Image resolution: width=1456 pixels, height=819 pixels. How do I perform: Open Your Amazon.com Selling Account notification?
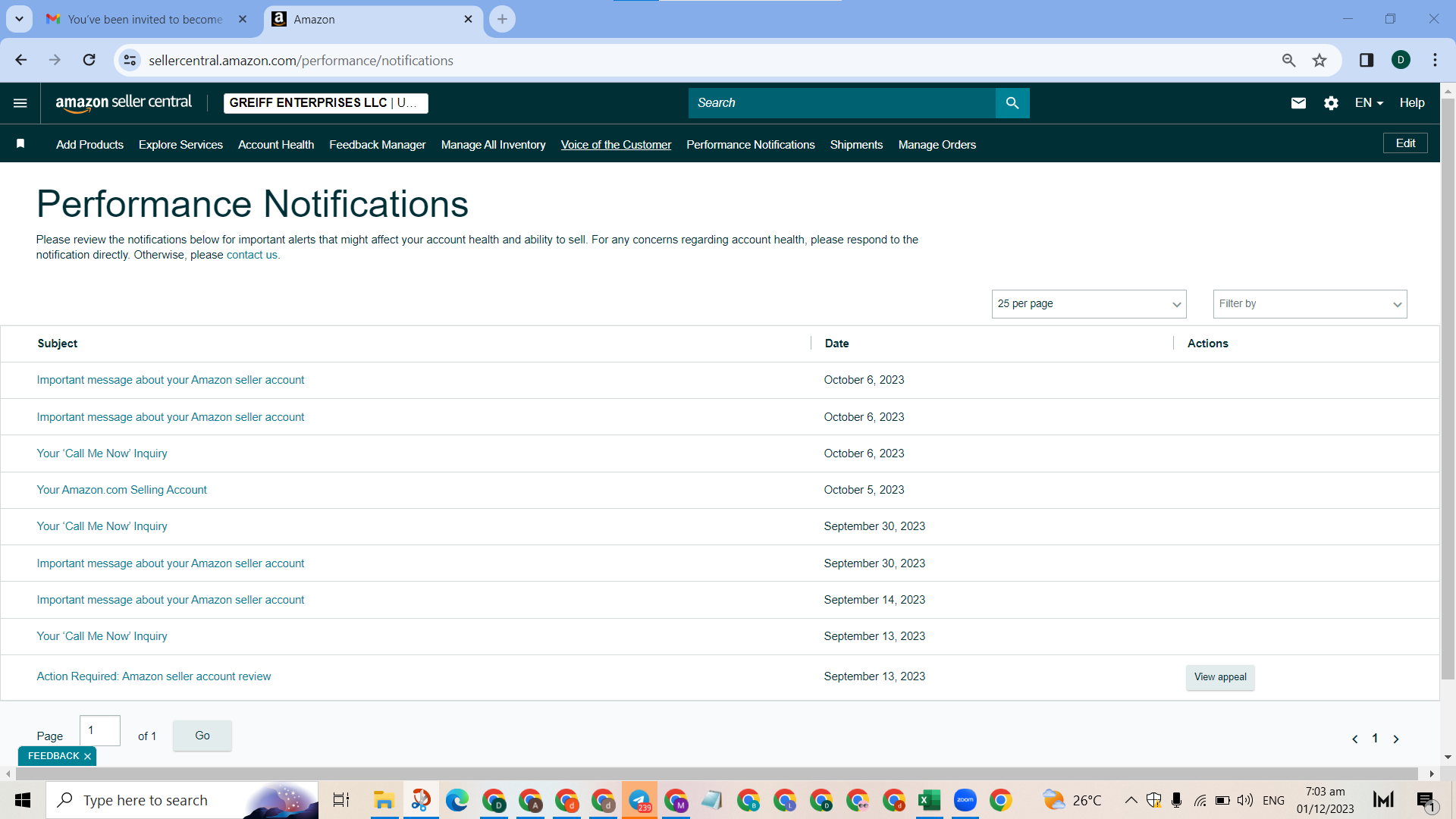click(x=122, y=490)
